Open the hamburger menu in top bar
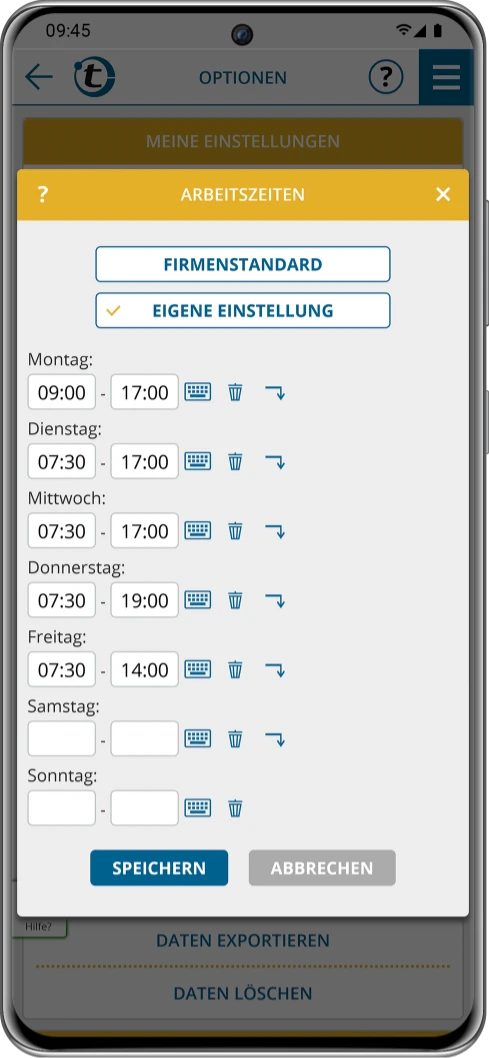 (x=446, y=77)
